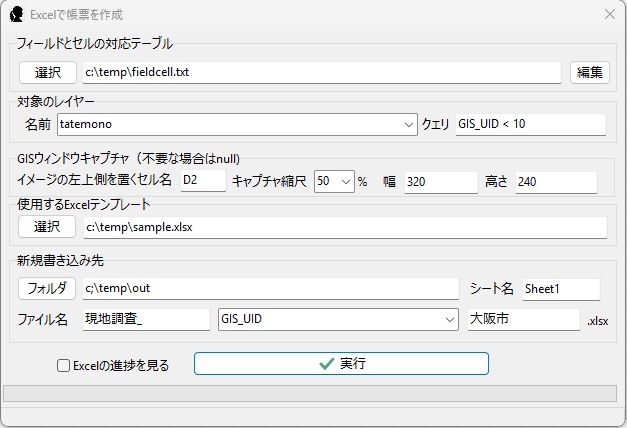Image resolution: width=627 pixels, height=428 pixels.
Task: Close the Excel report dialog window
Action: click(x=609, y=15)
